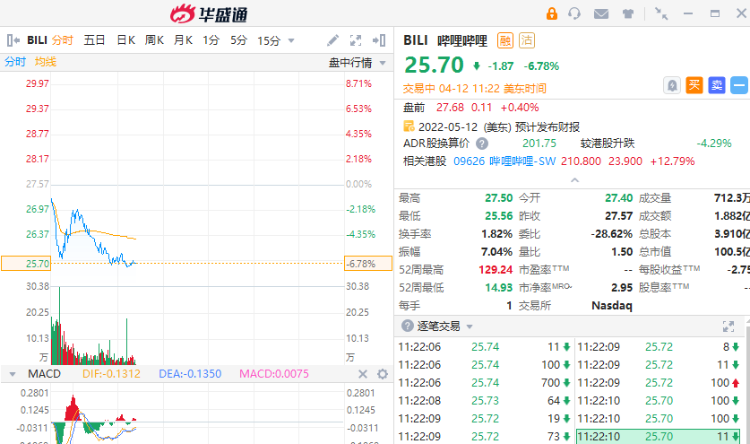Remove BILI from watchlist minus button
Viewport: 750px width, 444px height.
(x=739, y=86)
